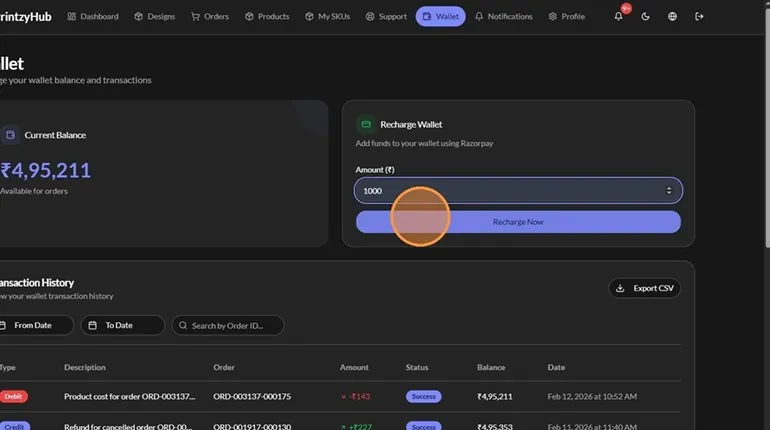Click the Amount column header
The width and height of the screenshot is (770, 430).
click(354, 367)
